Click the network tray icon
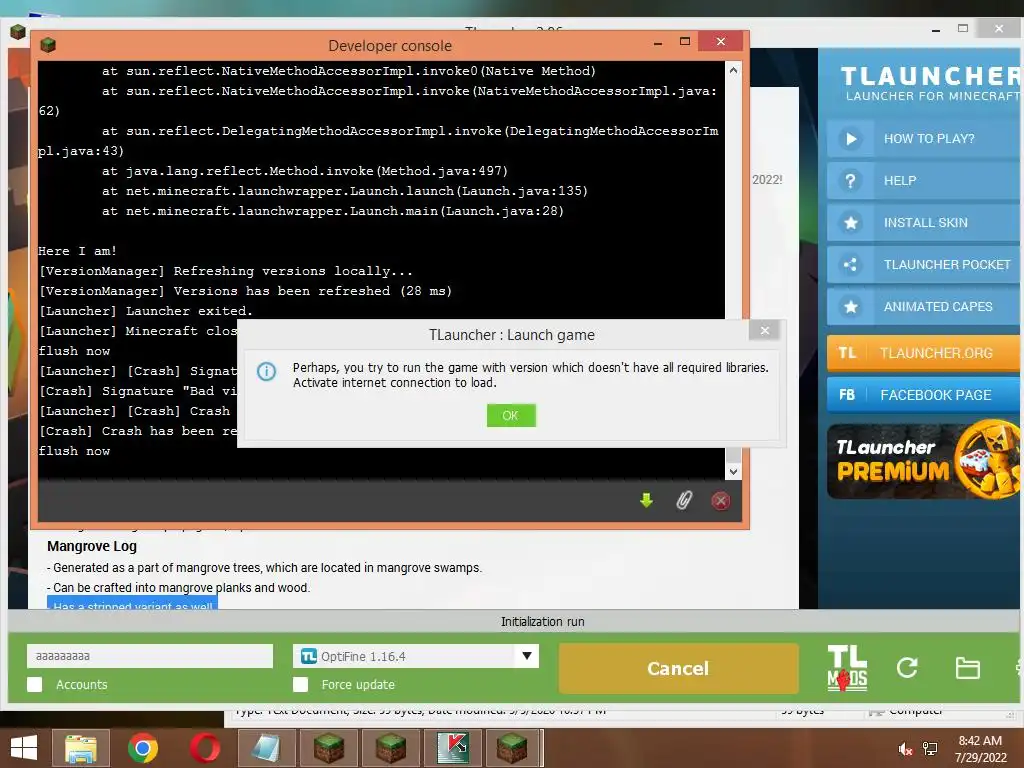 [930, 750]
